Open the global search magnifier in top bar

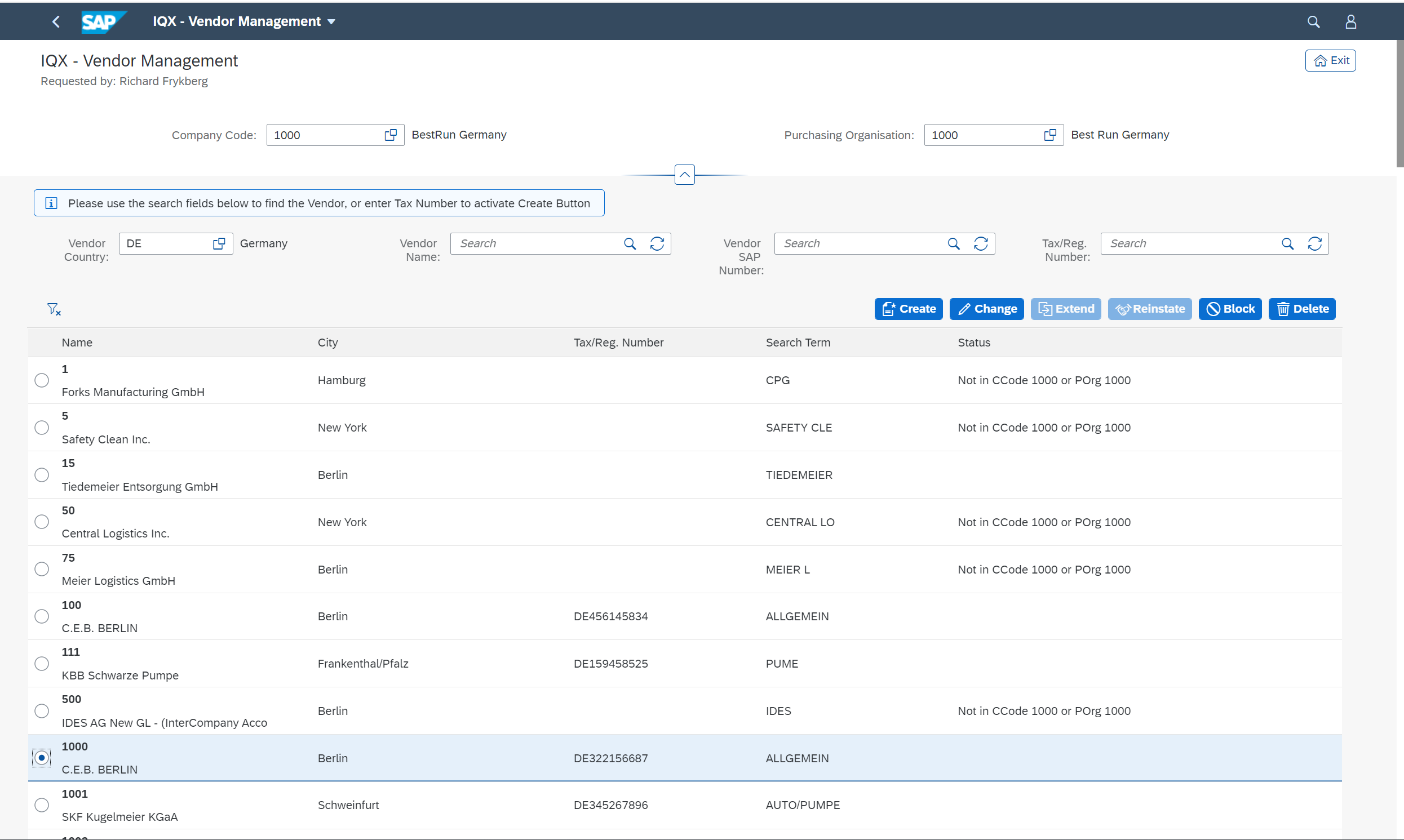click(1313, 21)
